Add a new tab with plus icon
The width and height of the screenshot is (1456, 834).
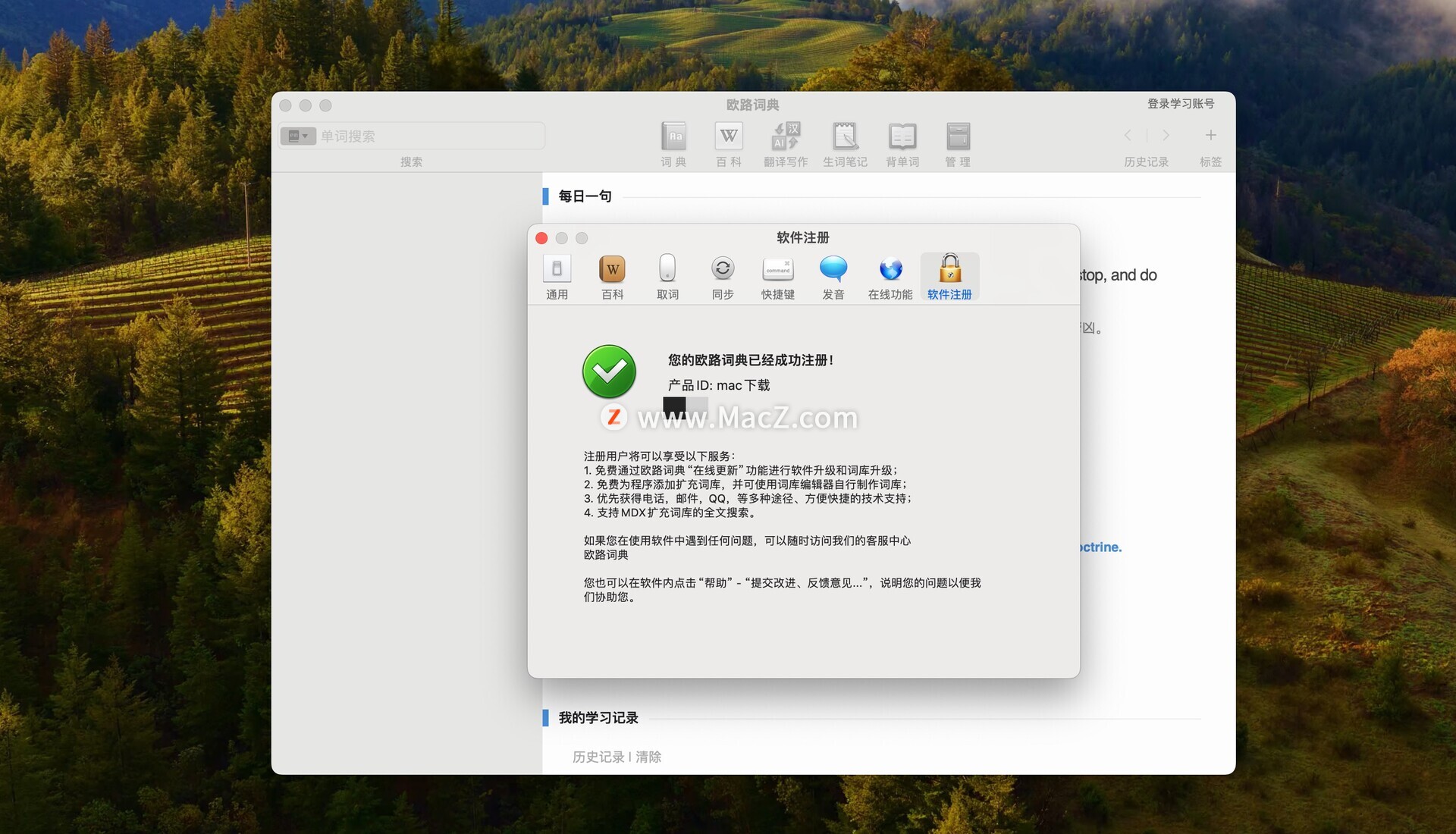[1211, 135]
